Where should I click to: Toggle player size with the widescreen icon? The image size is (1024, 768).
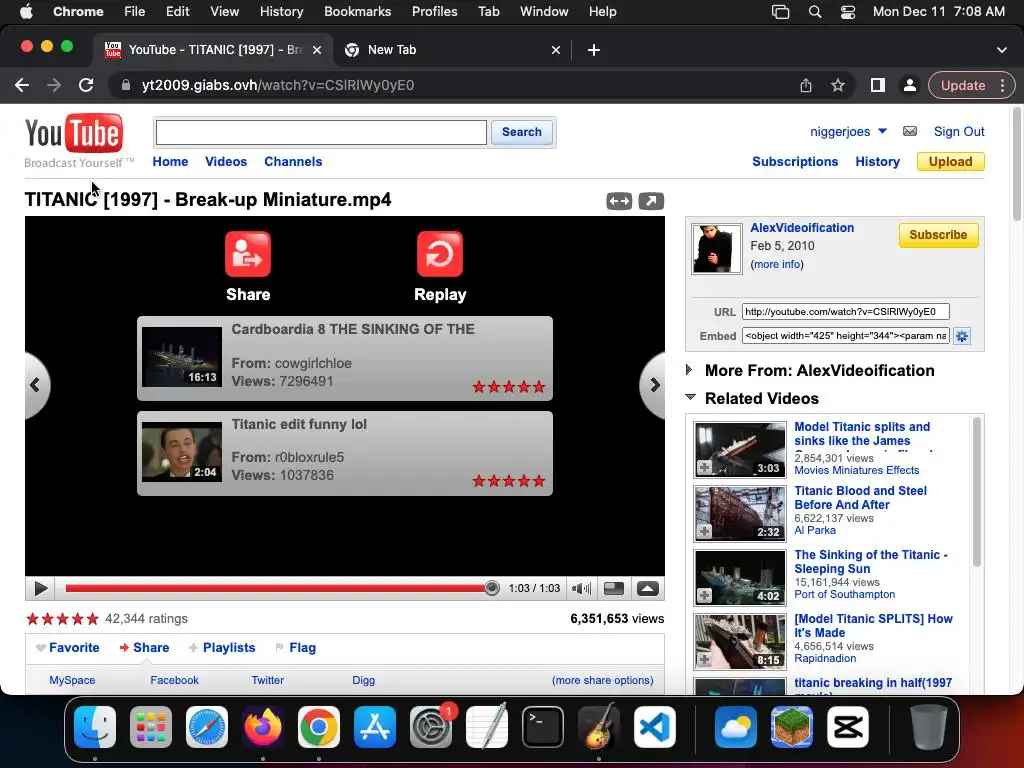tap(614, 588)
